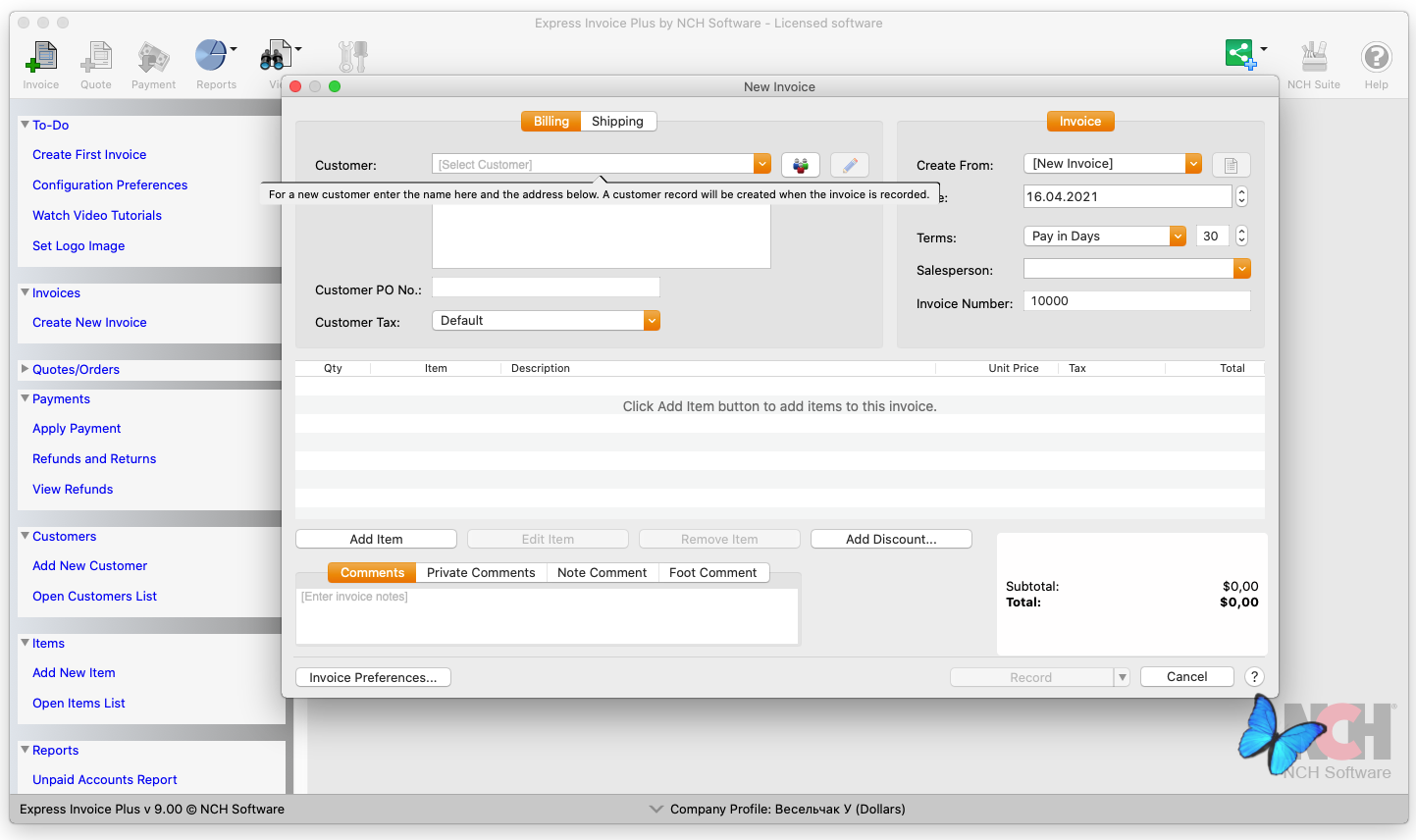Open the Create From dropdown

(x=1193, y=164)
